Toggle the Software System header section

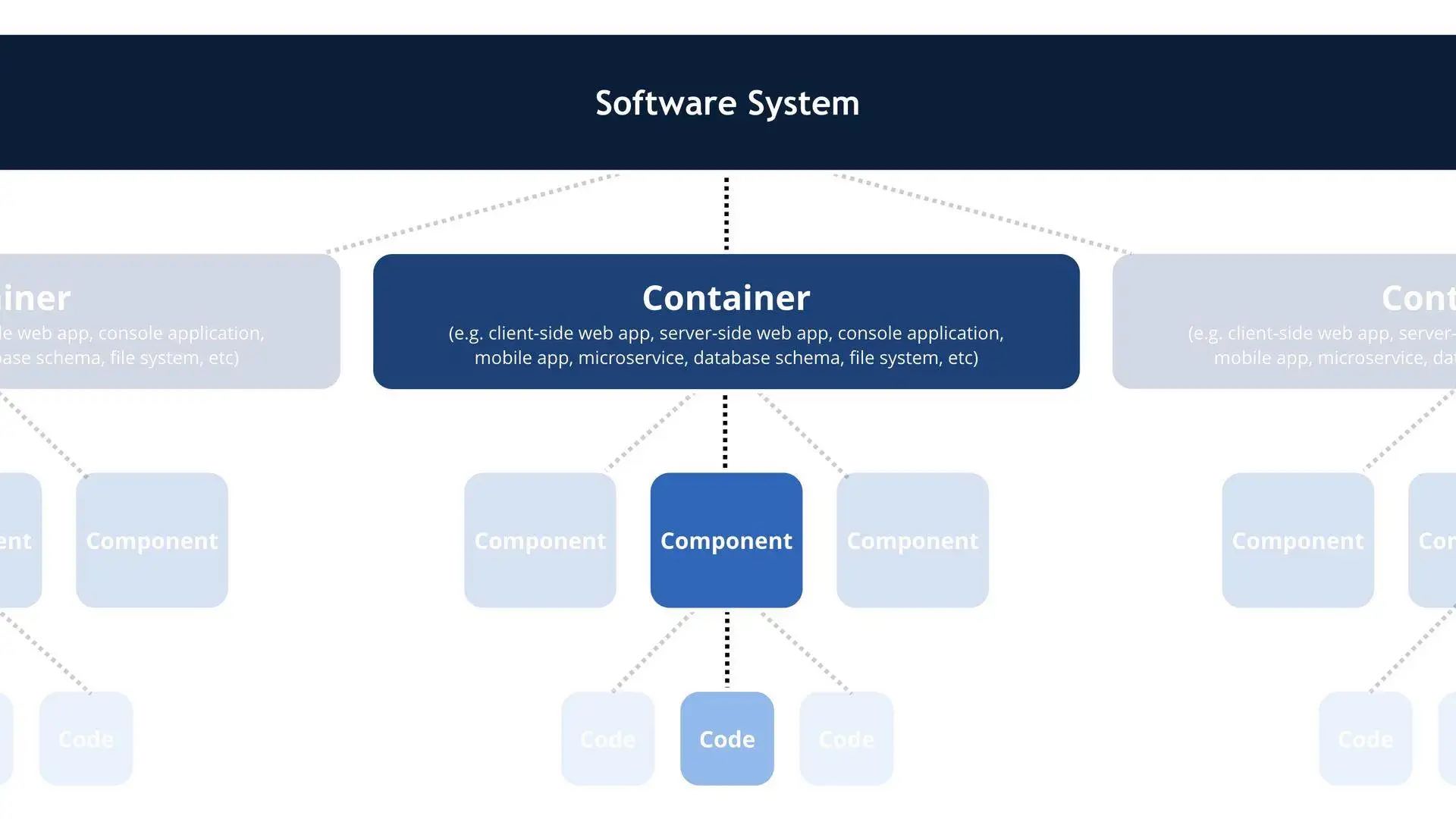pyautogui.click(x=728, y=102)
